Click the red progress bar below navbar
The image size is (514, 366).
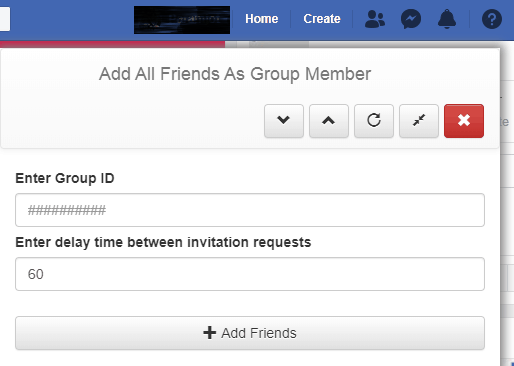(x=112, y=44)
